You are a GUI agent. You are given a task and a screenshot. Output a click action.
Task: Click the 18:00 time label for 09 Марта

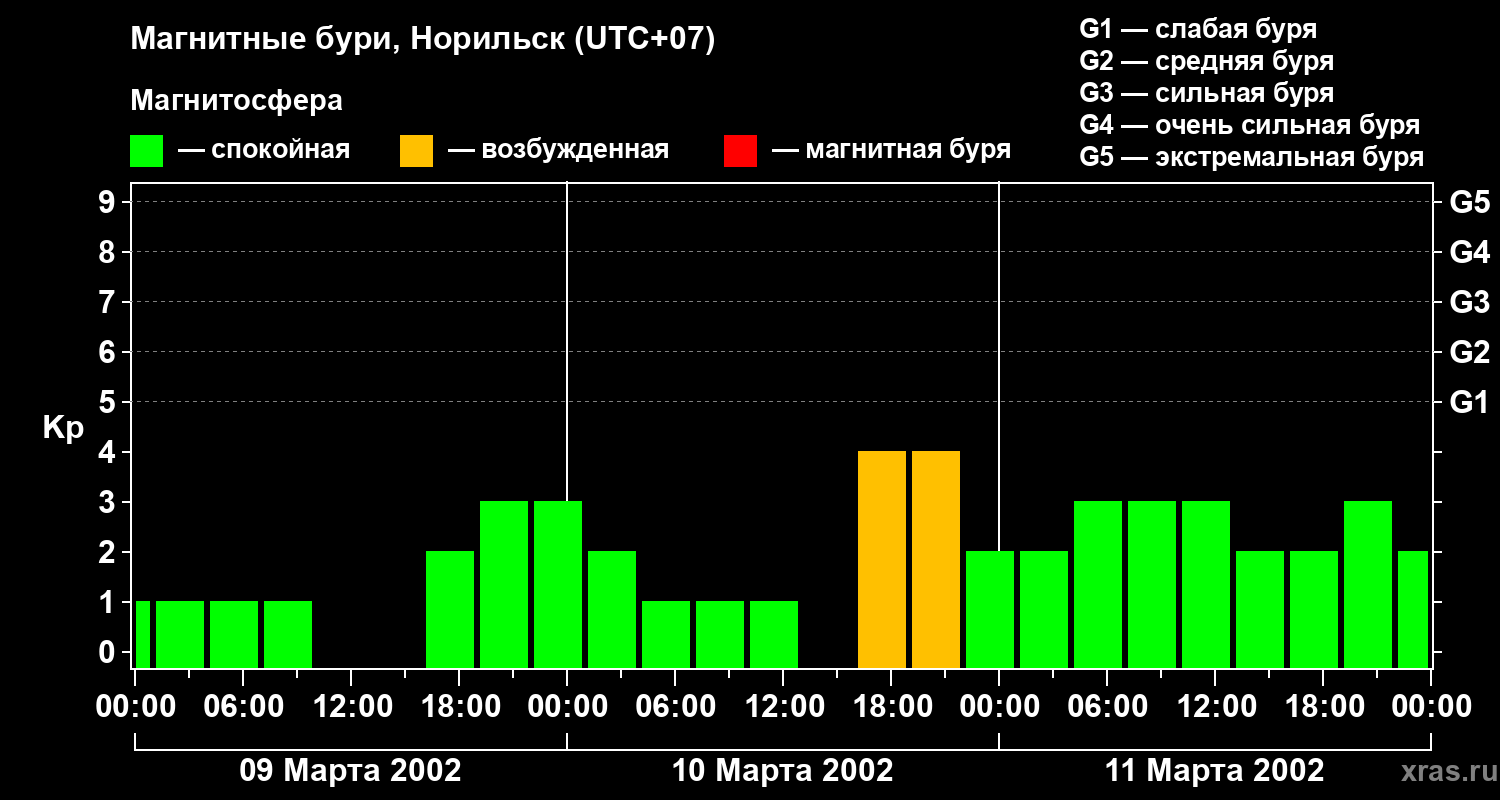tap(459, 707)
